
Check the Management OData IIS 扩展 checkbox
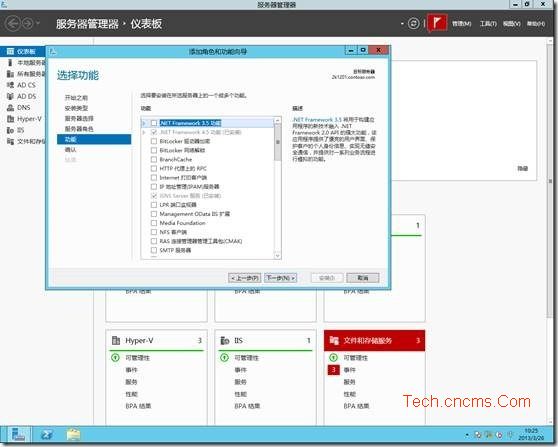click(x=154, y=214)
